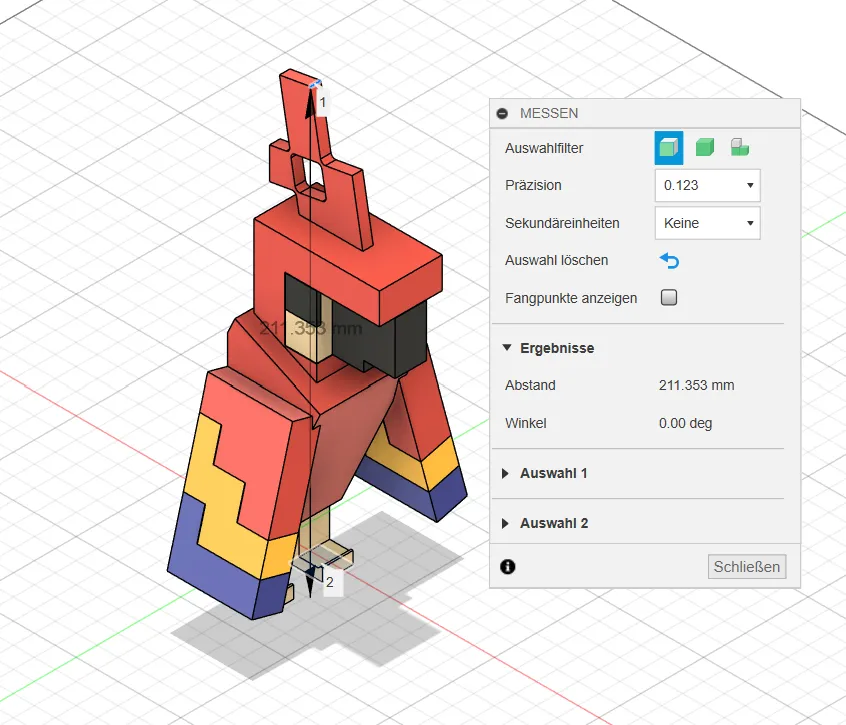Click the Auswahlfilter label
Viewport: 846px width, 725px height.
coord(544,148)
